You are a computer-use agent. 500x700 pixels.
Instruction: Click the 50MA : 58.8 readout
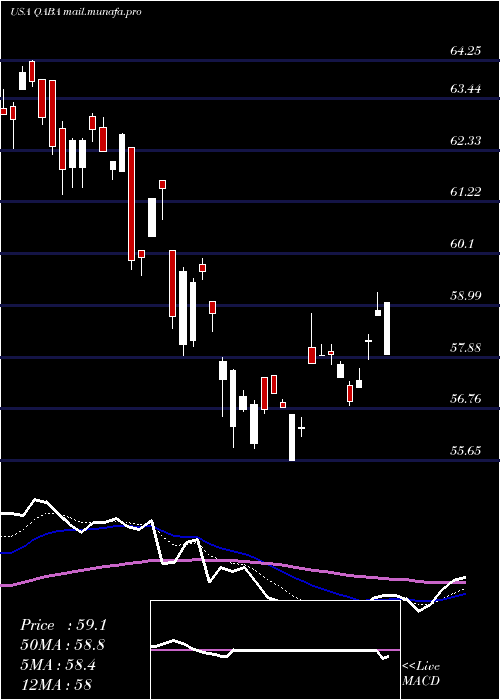click(63, 645)
